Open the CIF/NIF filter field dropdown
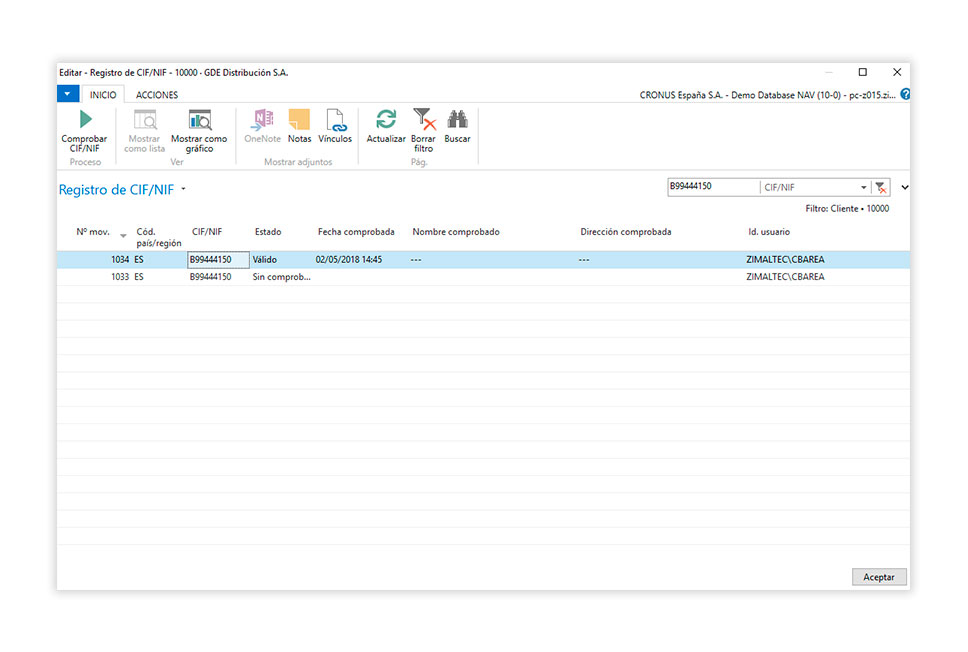The image size is (968, 652). [863, 187]
